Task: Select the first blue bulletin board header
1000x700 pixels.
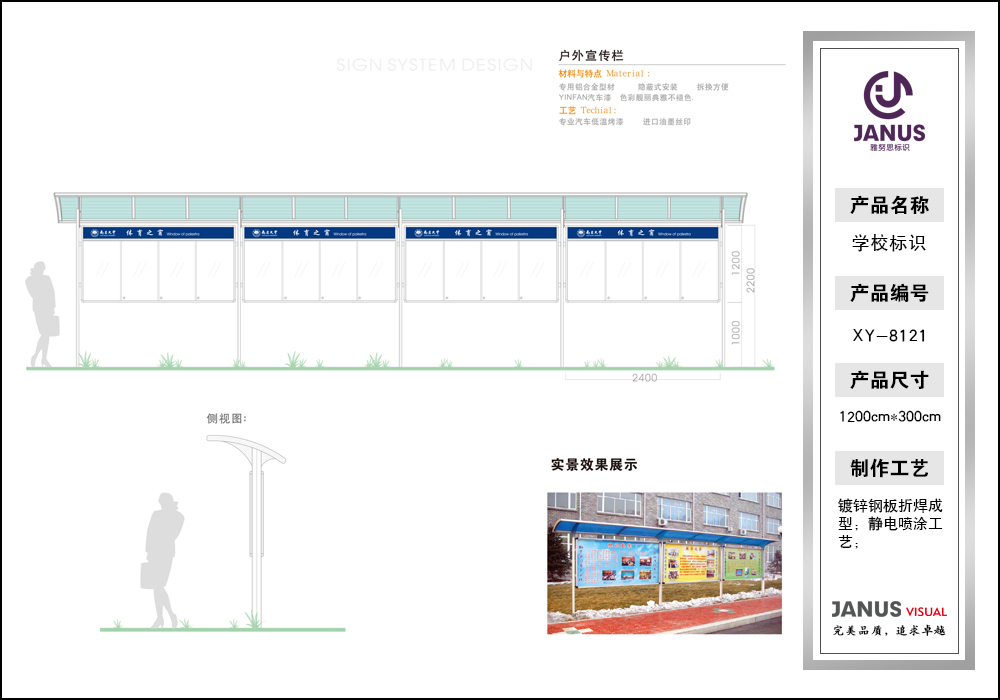Action: (159, 233)
